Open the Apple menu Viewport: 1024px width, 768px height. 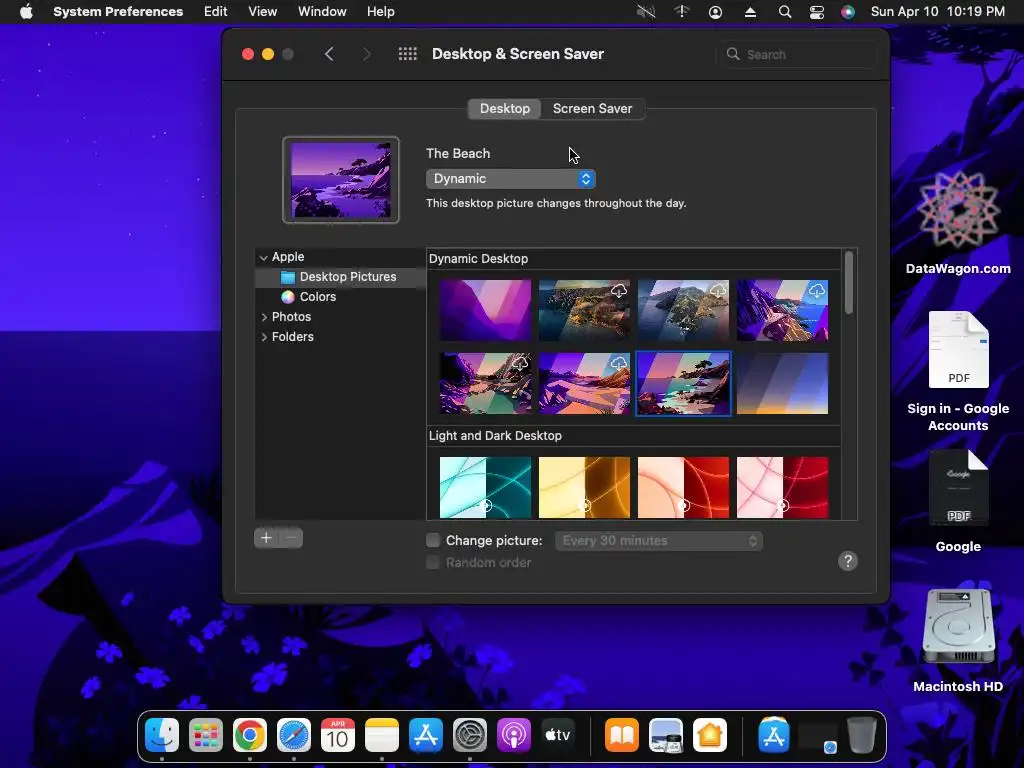(26, 12)
